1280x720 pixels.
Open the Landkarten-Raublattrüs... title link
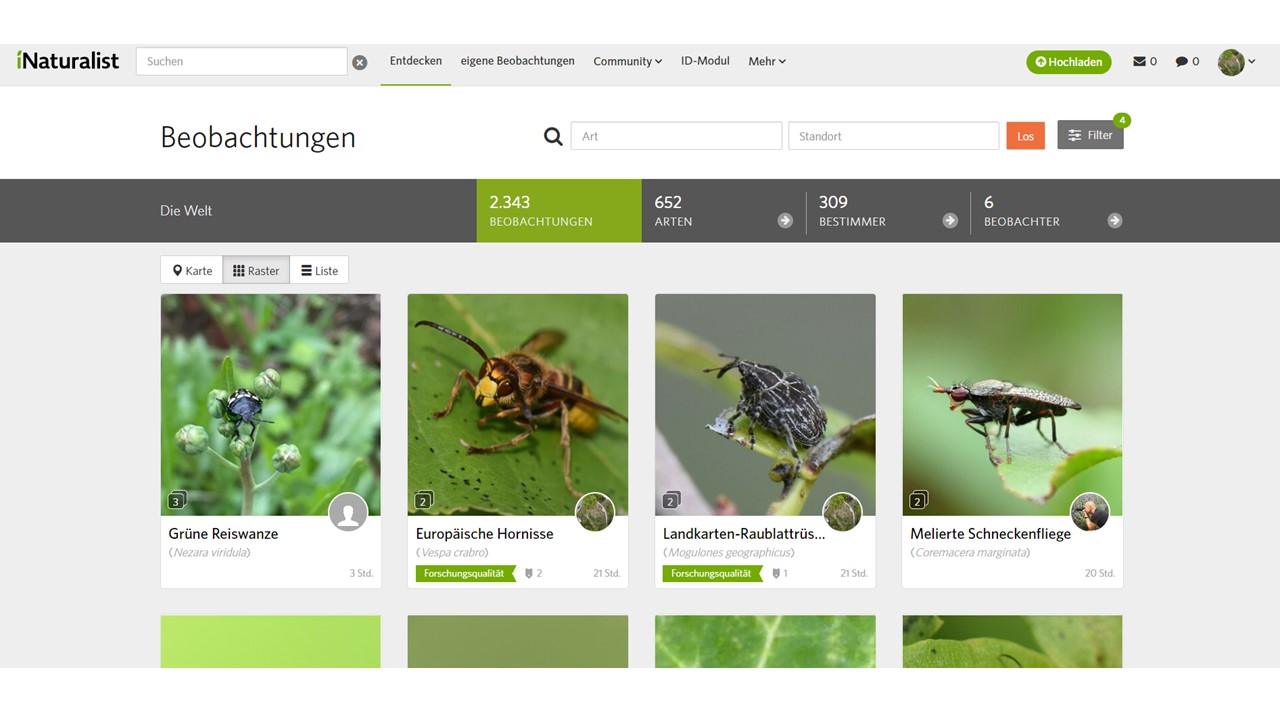pos(744,534)
